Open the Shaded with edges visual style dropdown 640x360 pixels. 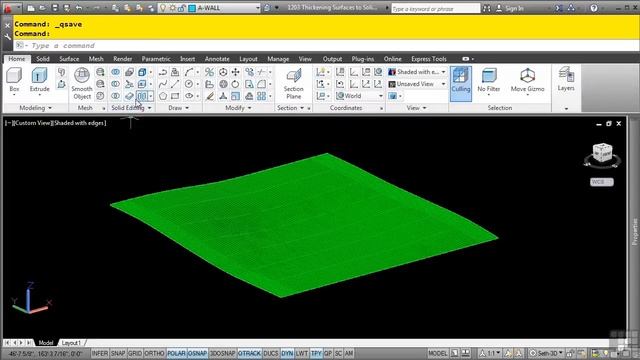pyautogui.click(x=417, y=72)
